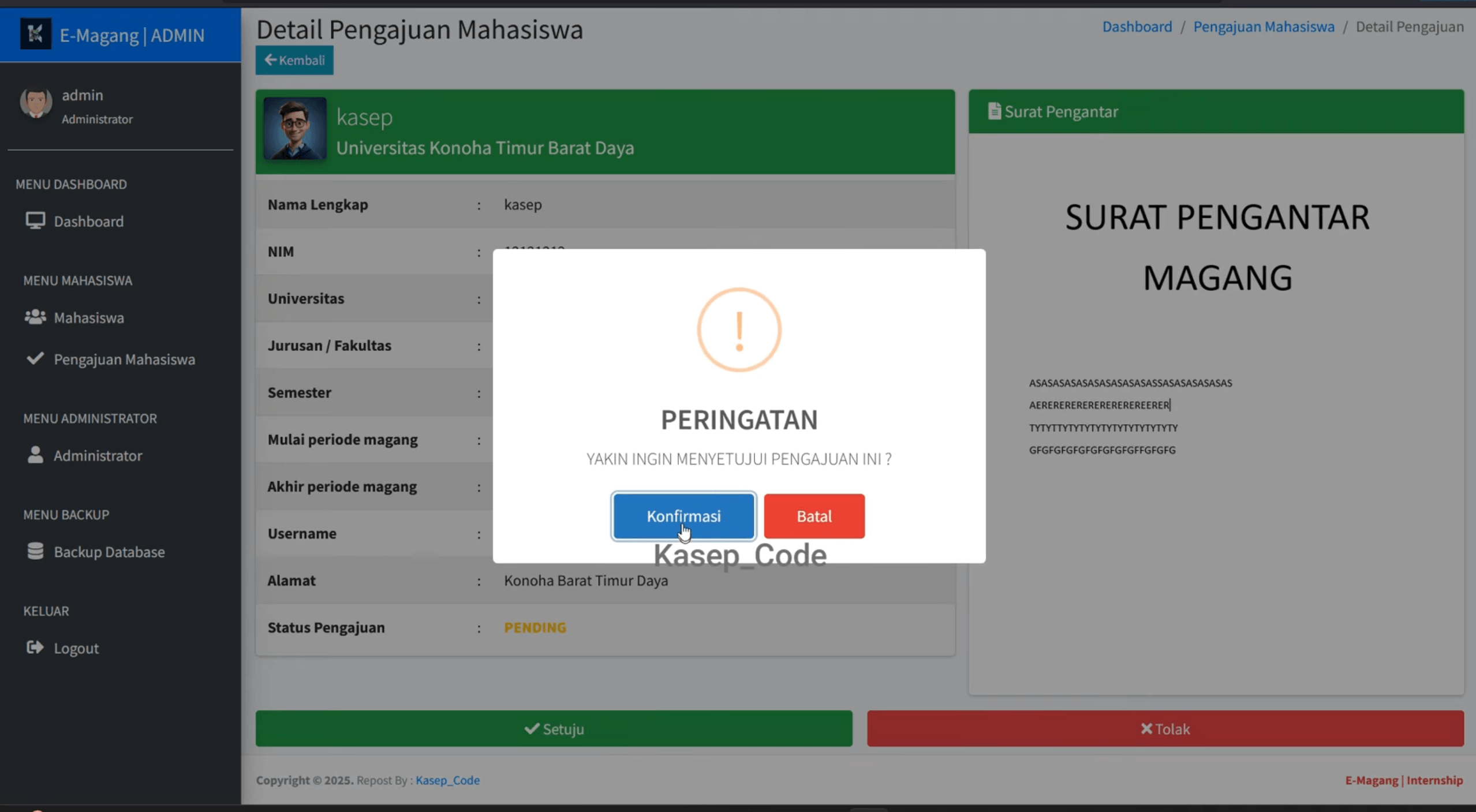Click the warning exclamation icon in dialog
Image resolution: width=1476 pixels, height=812 pixels.
[x=739, y=330]
